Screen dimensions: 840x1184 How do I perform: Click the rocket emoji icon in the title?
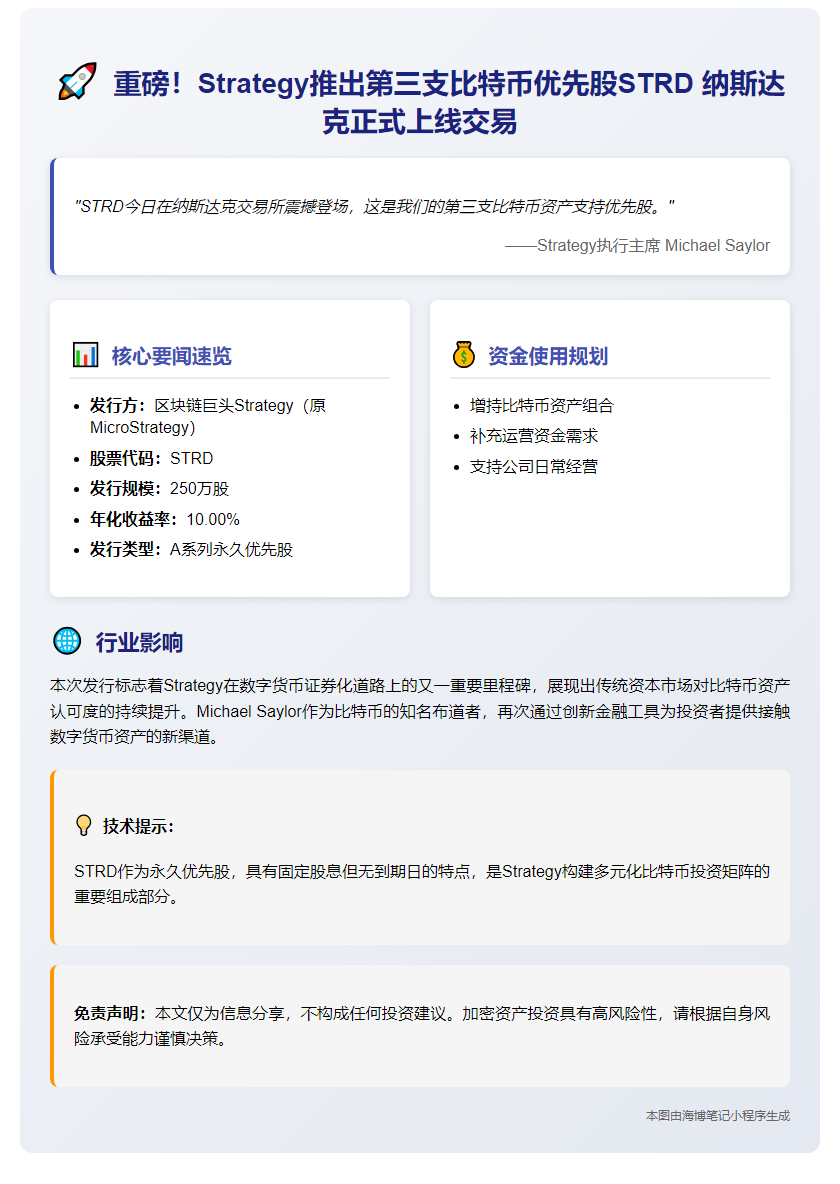[77, 82]
